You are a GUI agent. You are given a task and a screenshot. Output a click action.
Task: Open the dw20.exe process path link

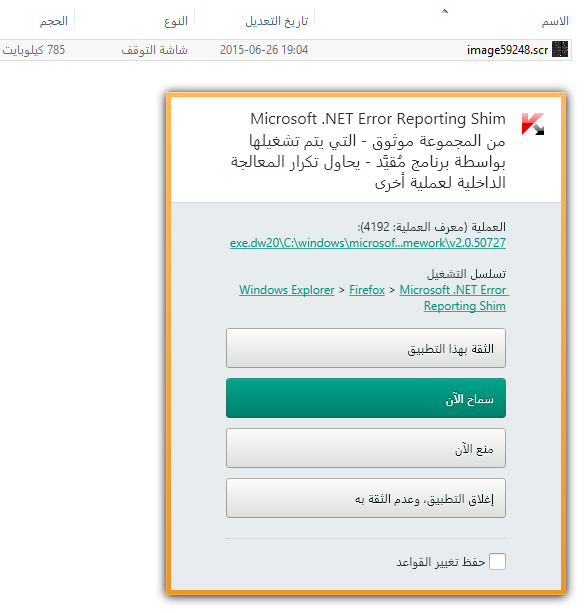[368, 243]
